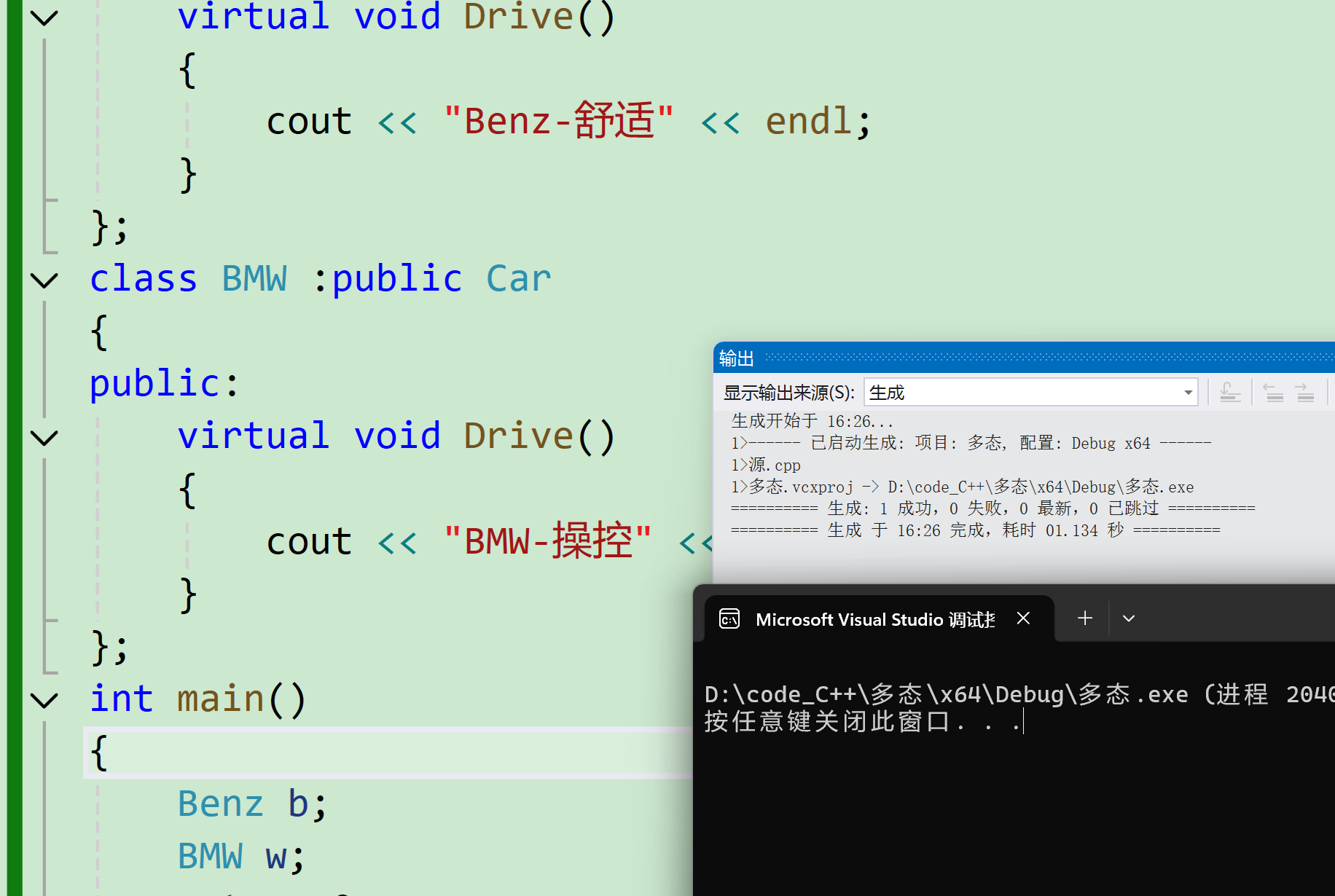This screenshot has width=1335, height=896.
Task: Click the highlighted opening brace of main
Action: coord(99,752)
